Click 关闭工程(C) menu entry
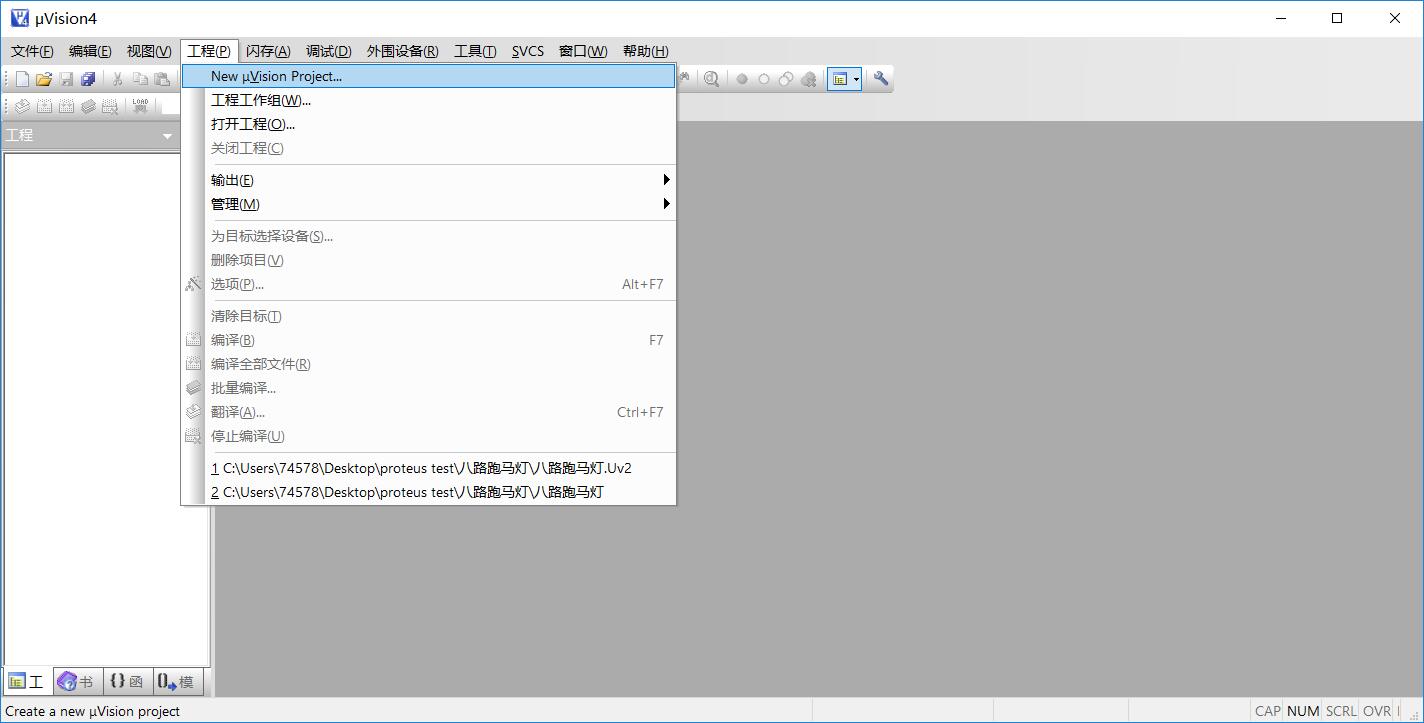Viewport: 1424px width, 723px height. click(428, 148)
